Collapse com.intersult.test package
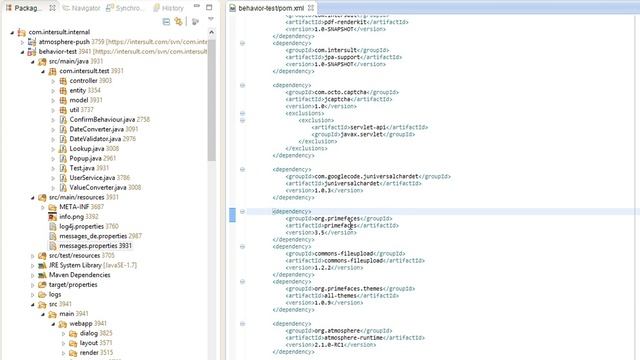 pos(43,71)
